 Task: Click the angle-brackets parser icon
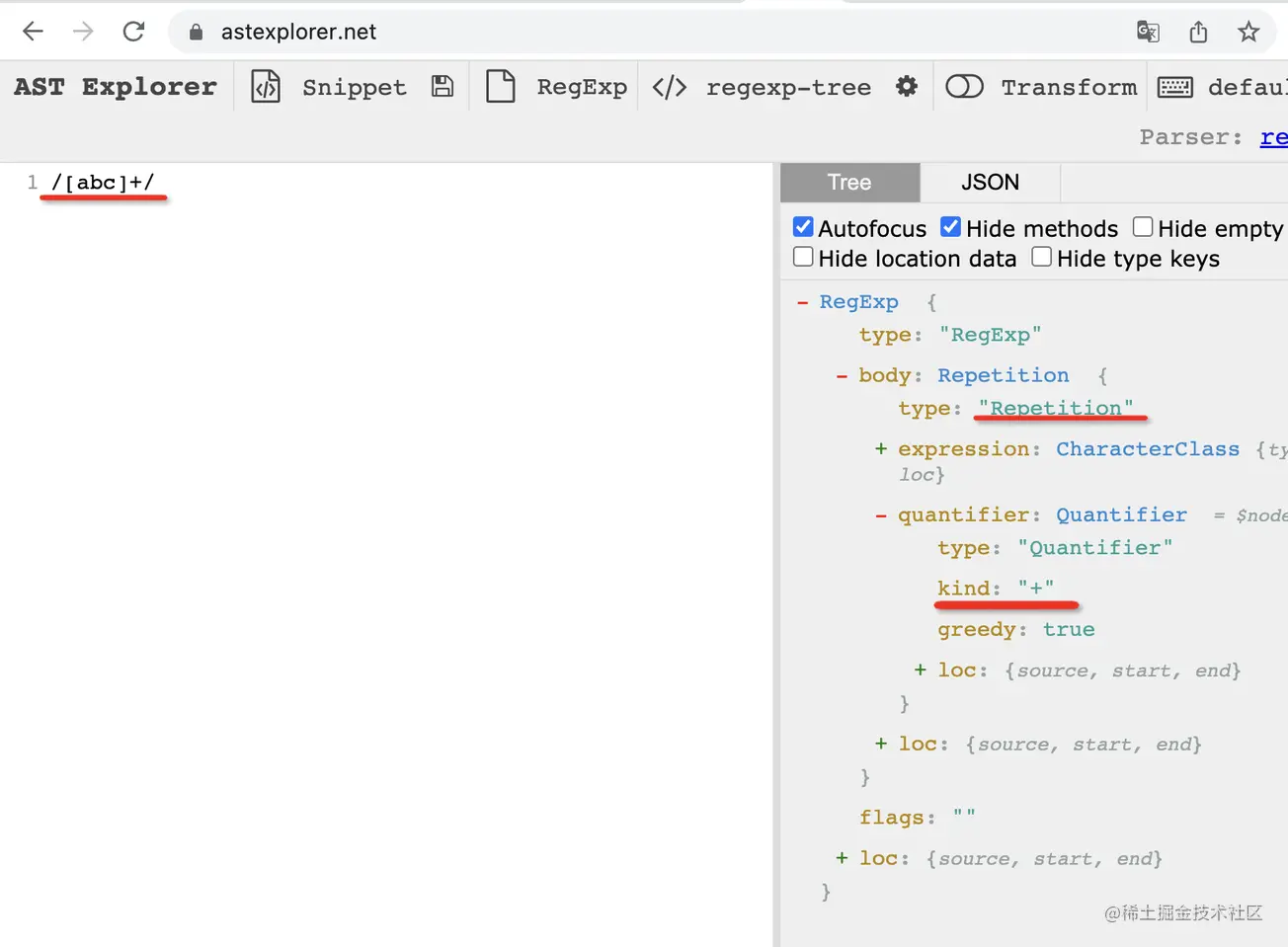[669, 87]
